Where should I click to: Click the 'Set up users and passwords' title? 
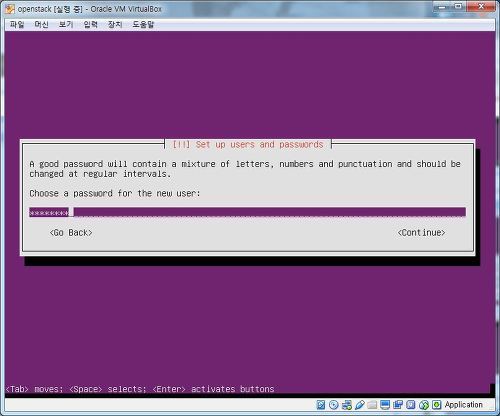pyautogui.click(x=259, y=145)
